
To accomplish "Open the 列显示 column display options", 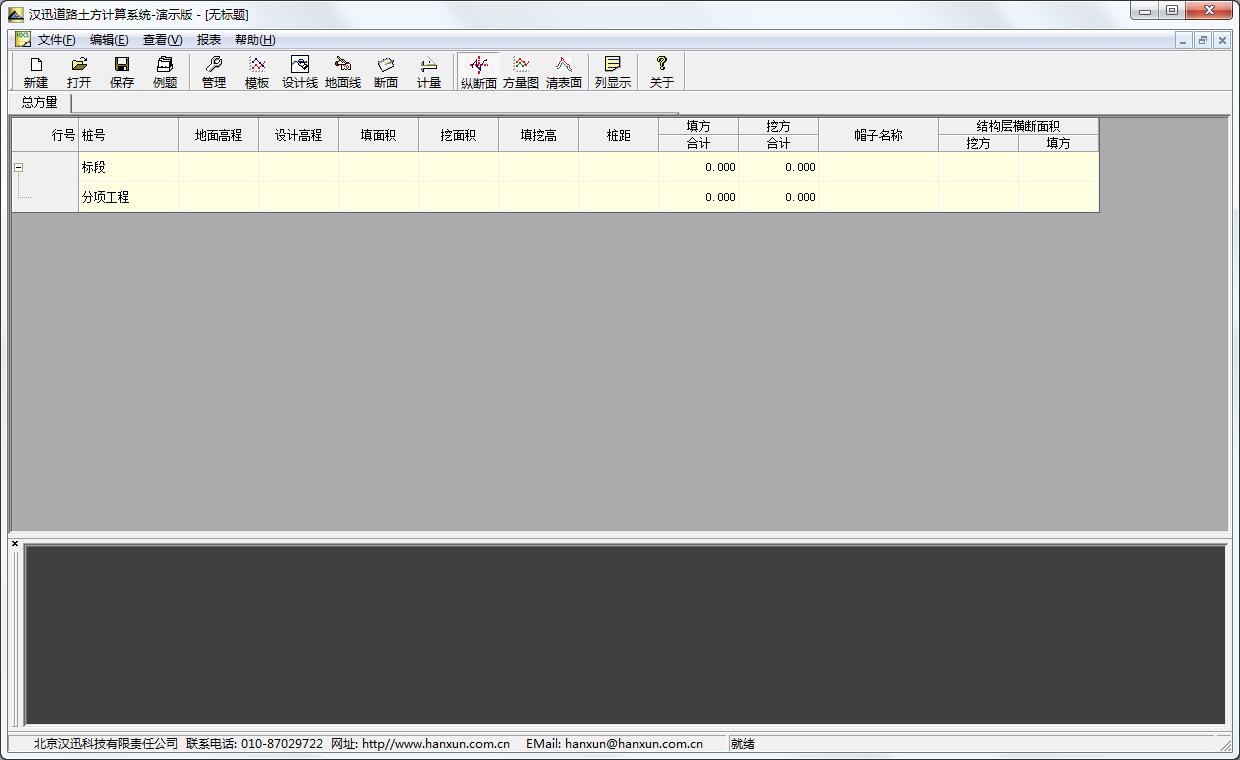I will (613, 72).
